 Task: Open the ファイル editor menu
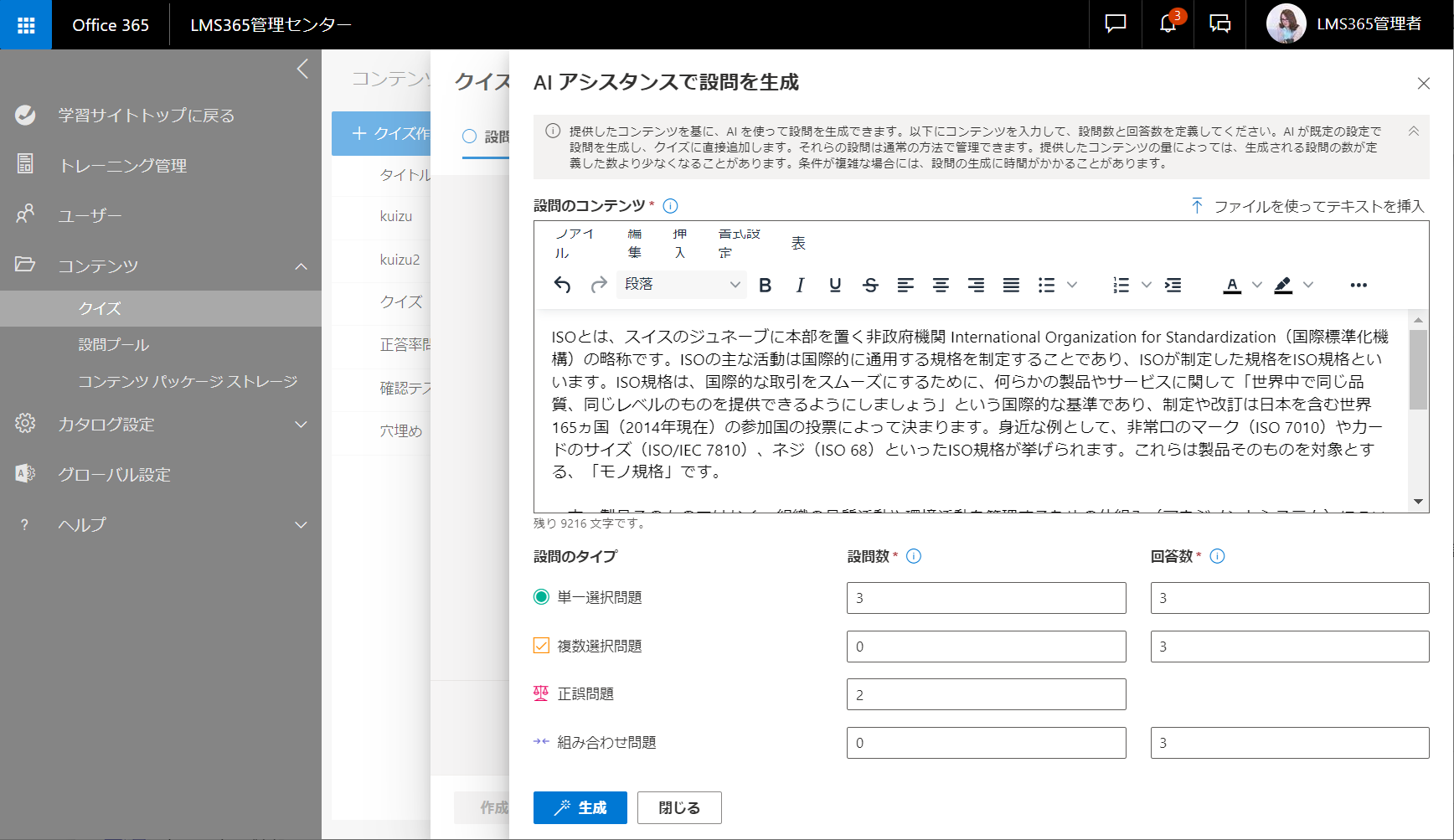575,243
